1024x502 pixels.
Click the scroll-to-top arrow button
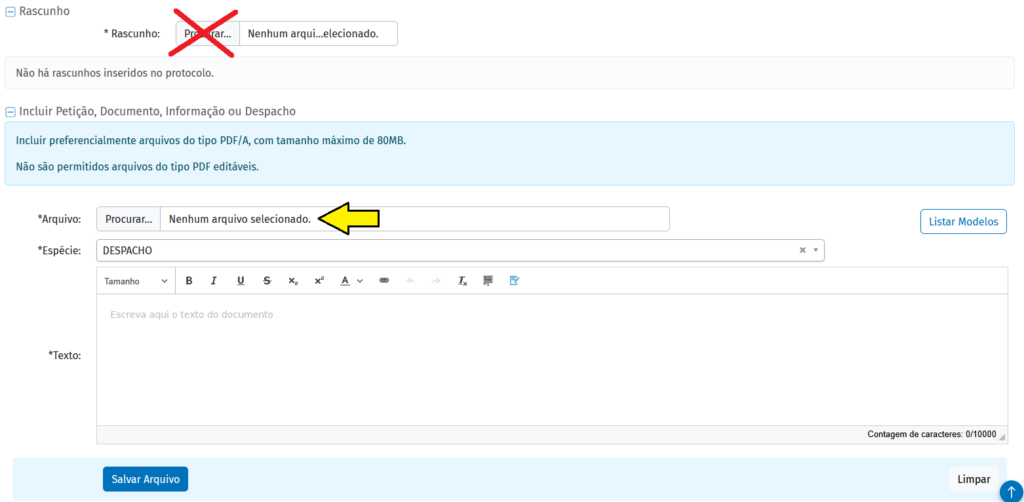click(x=1011, y=491)
